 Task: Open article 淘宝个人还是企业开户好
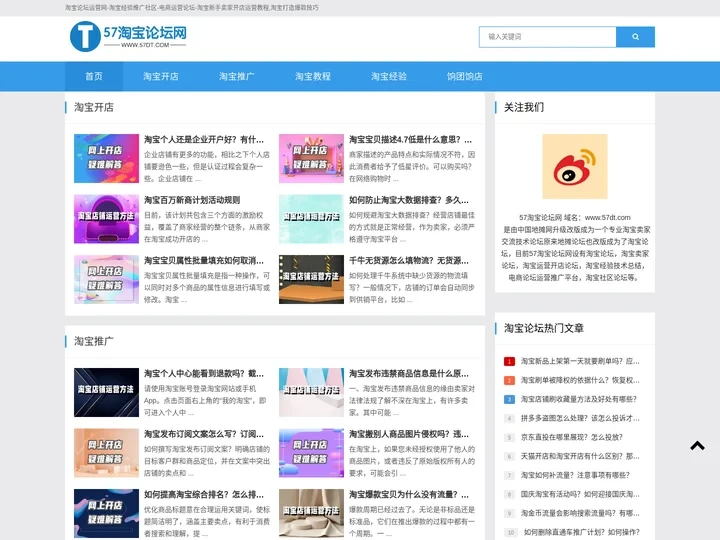[204, 140]
